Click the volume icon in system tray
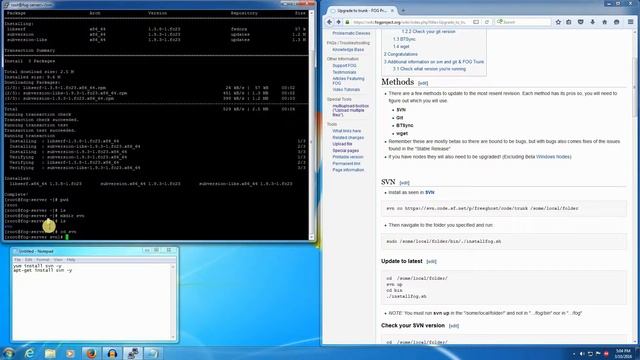Viewport: 640px width, 360px height. coord(582,354)
